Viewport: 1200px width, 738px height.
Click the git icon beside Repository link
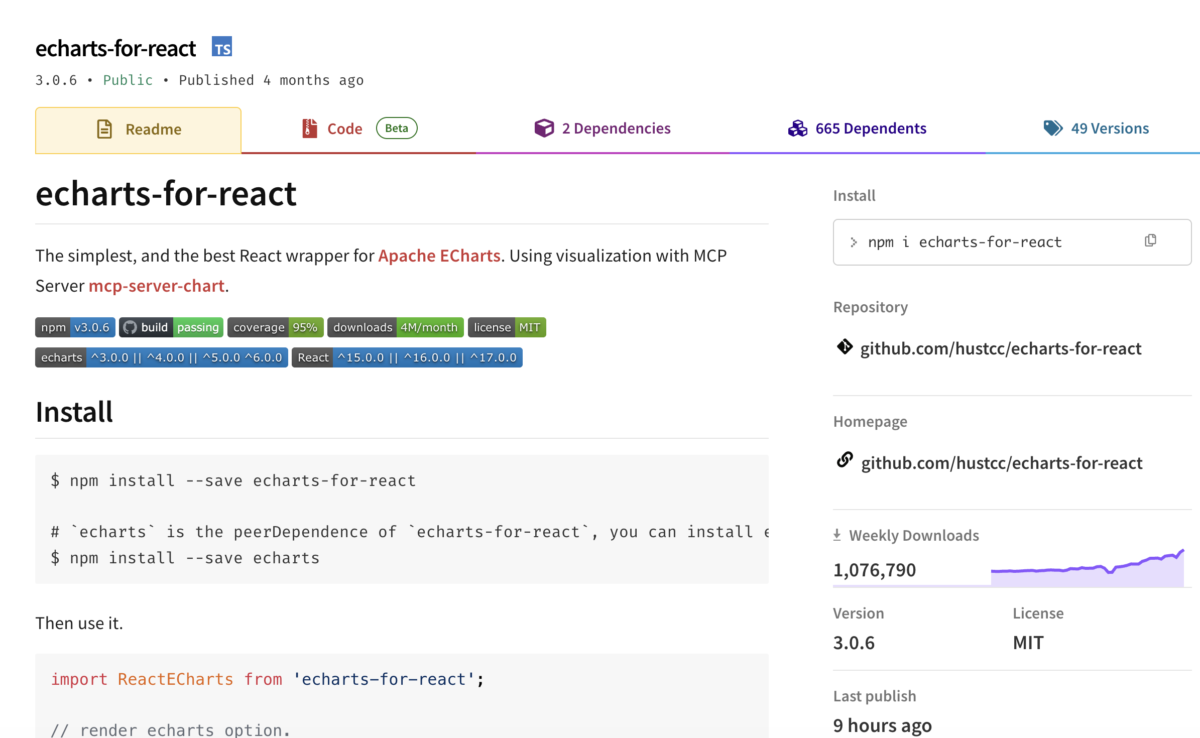tap(844, 347)
